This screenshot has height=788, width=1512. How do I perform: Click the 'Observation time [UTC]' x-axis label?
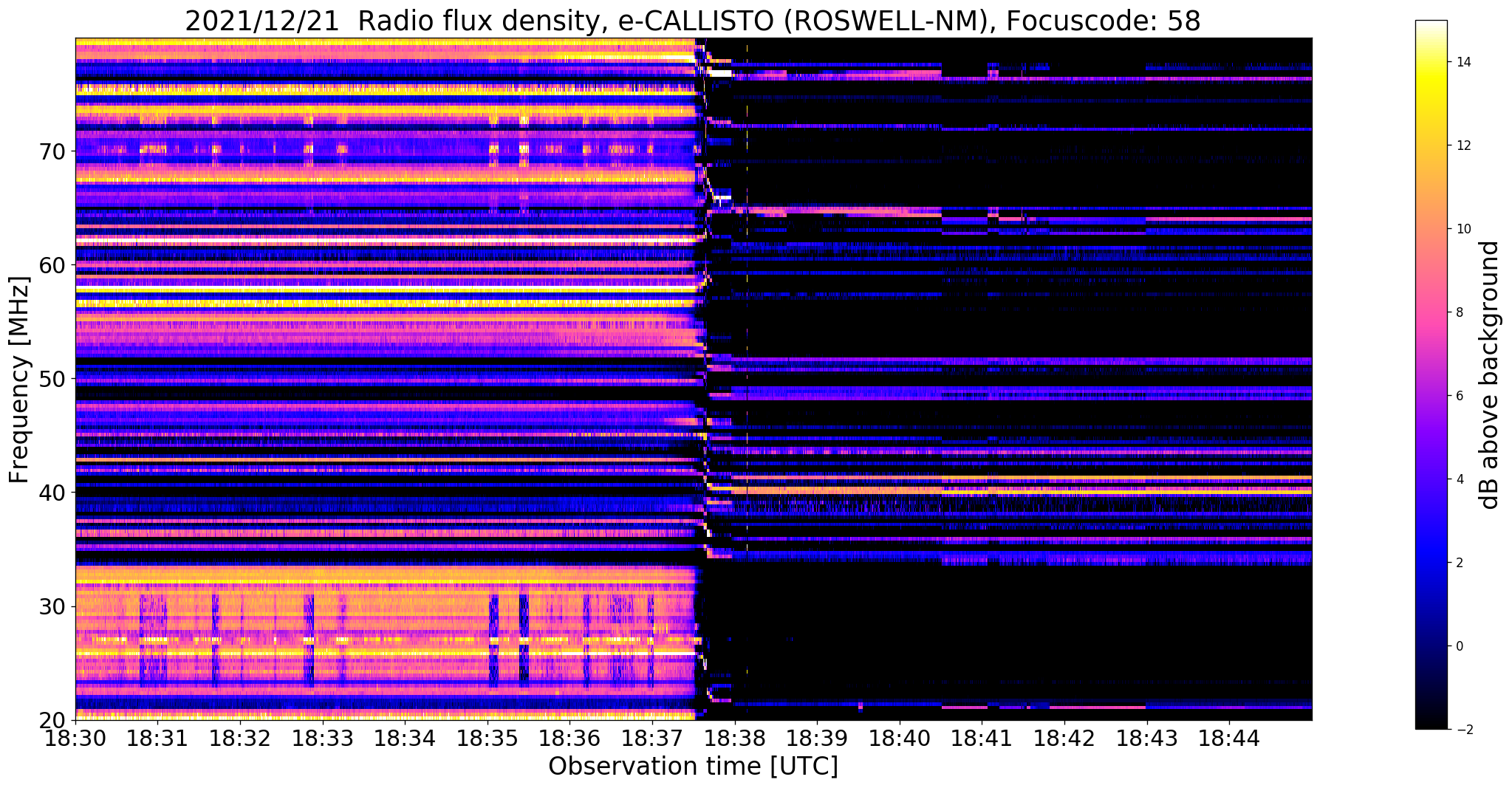pos(693,767)
